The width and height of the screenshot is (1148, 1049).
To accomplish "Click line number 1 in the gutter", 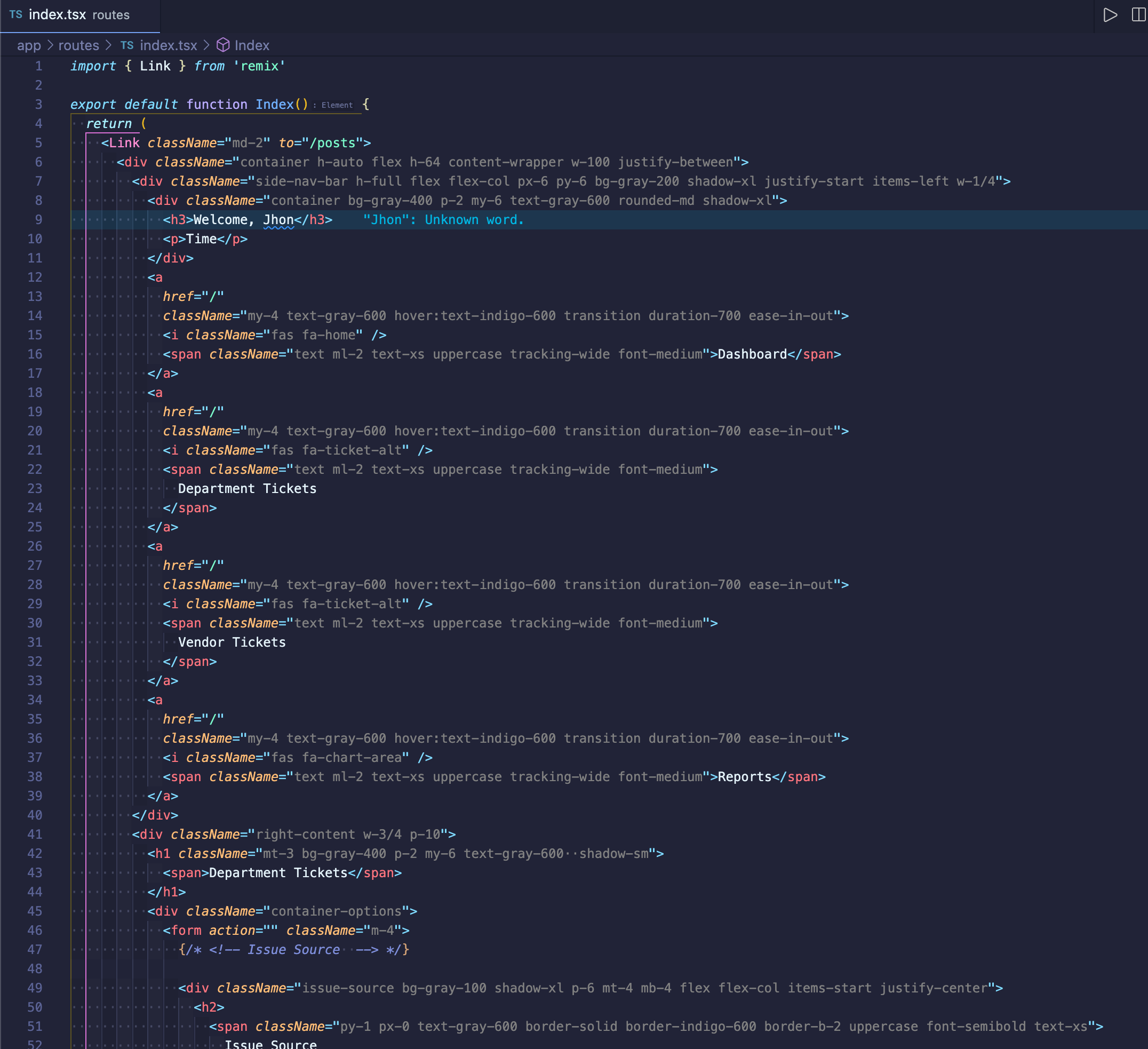I will pyautogui.click(x=39, y=66).
